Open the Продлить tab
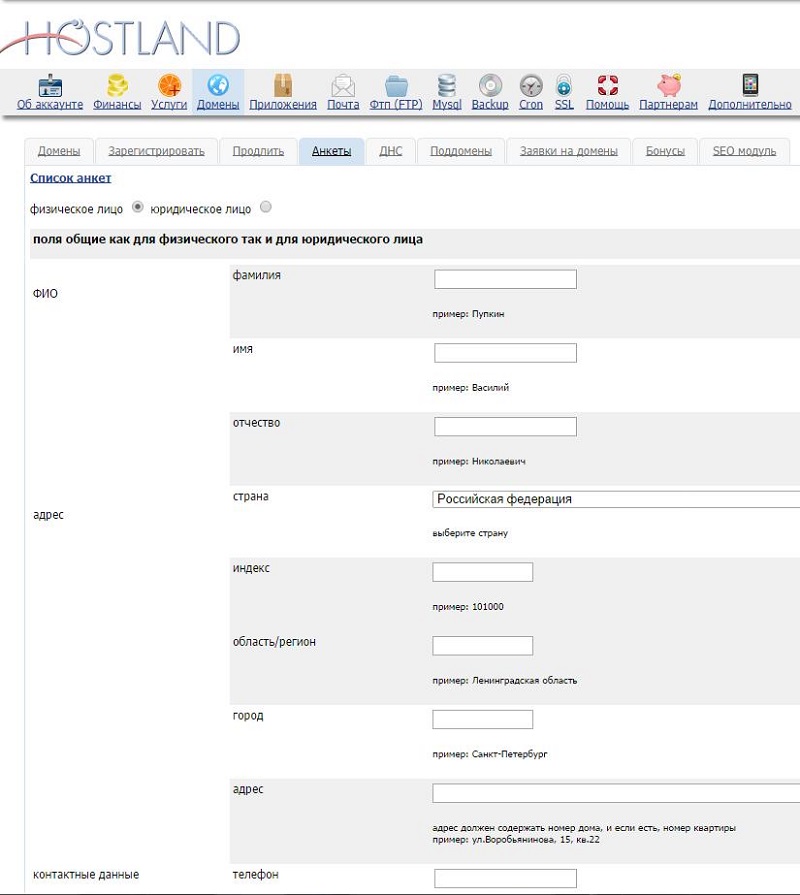800x895 pixels. (258, 151)
